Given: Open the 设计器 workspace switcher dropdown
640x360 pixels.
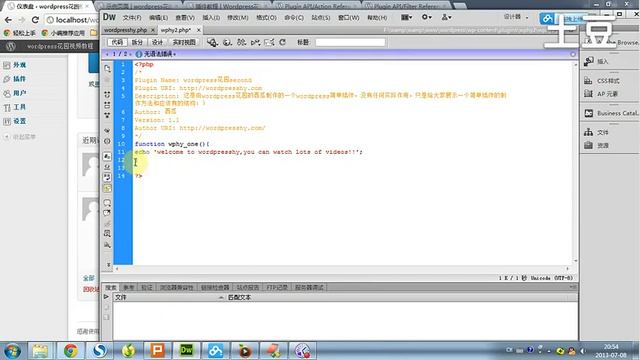Looking at the screenshot, I should point(516,17).
